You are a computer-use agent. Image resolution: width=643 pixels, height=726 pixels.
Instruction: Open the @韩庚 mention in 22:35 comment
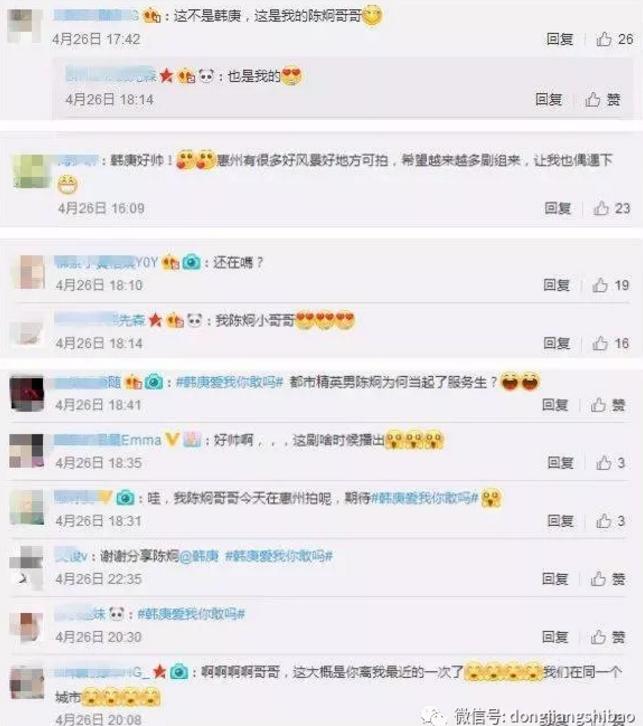coord(199,556)
